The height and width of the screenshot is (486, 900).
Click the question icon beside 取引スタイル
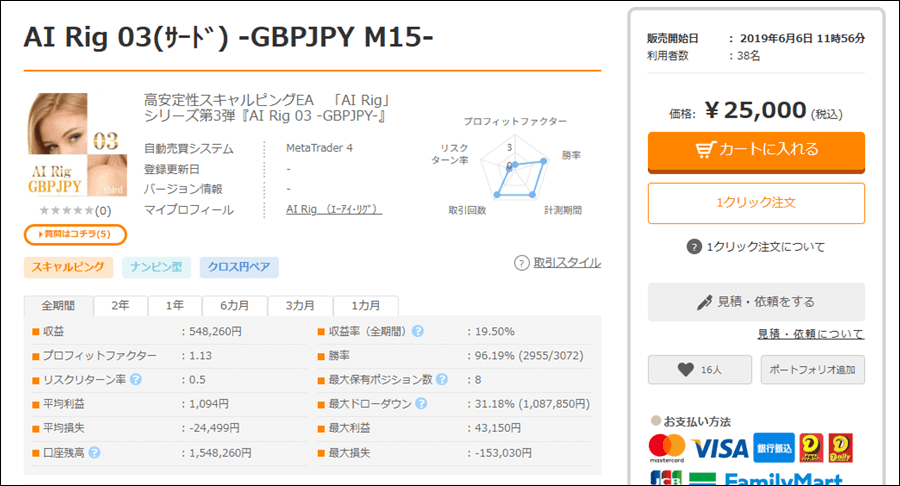pyautogui.click(x=521, y=263)
